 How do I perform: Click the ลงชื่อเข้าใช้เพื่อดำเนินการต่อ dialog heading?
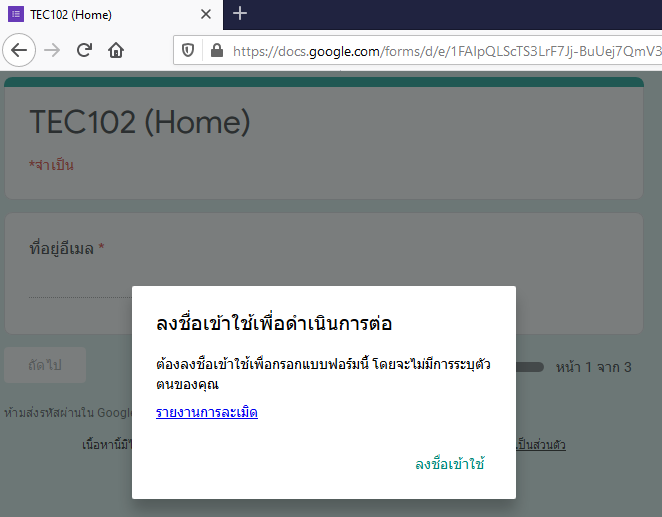(273, 324)
